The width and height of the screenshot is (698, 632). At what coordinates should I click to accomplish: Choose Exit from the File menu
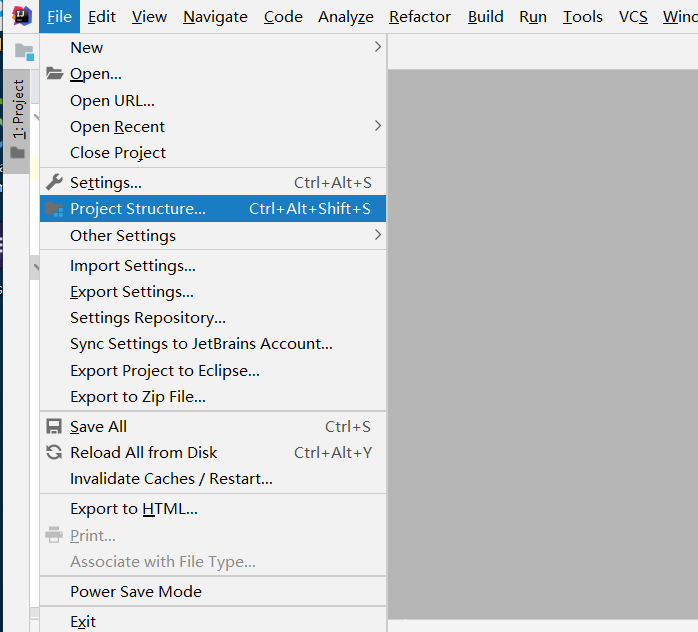coord(213,621)
